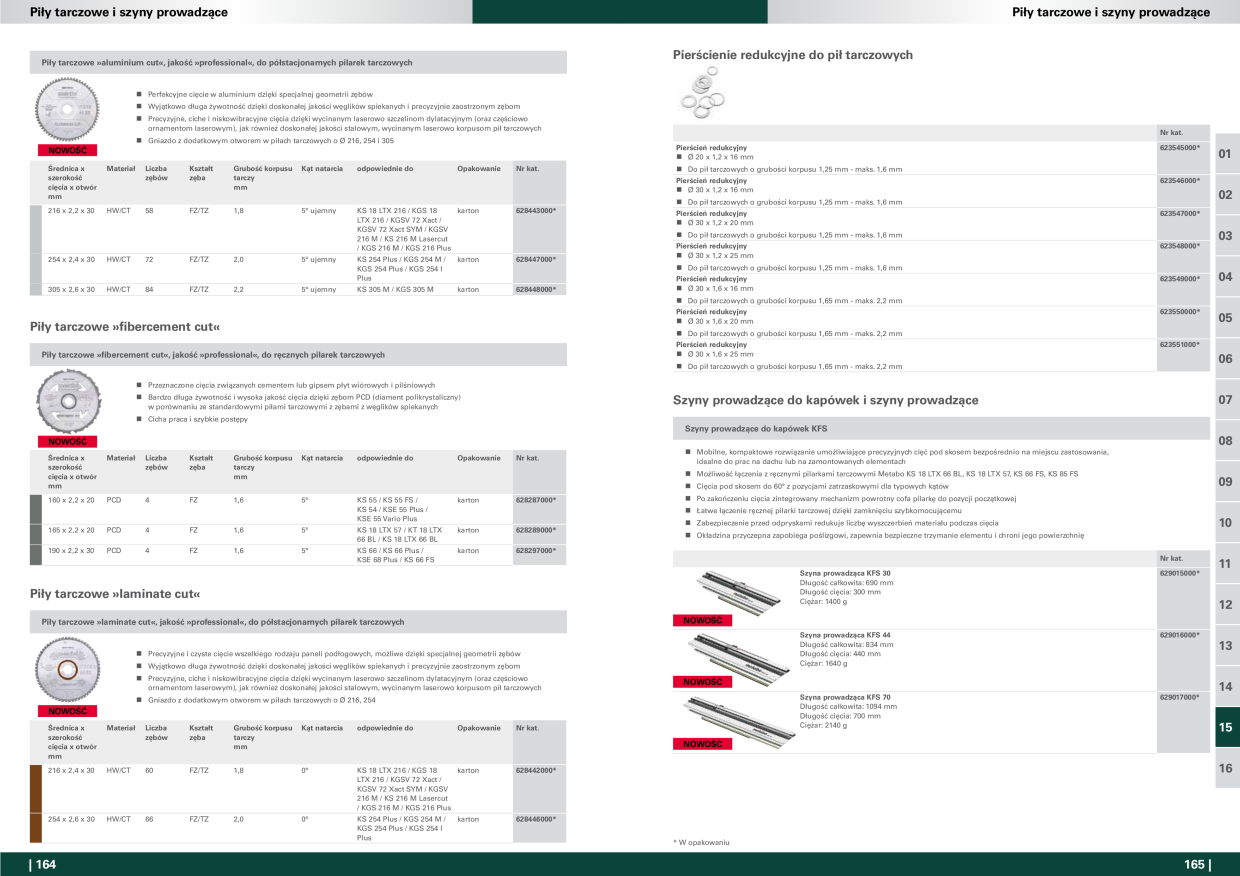1240x876 pixels.
Task: Go to chapter tab 02
Action: click(1226, 195)
